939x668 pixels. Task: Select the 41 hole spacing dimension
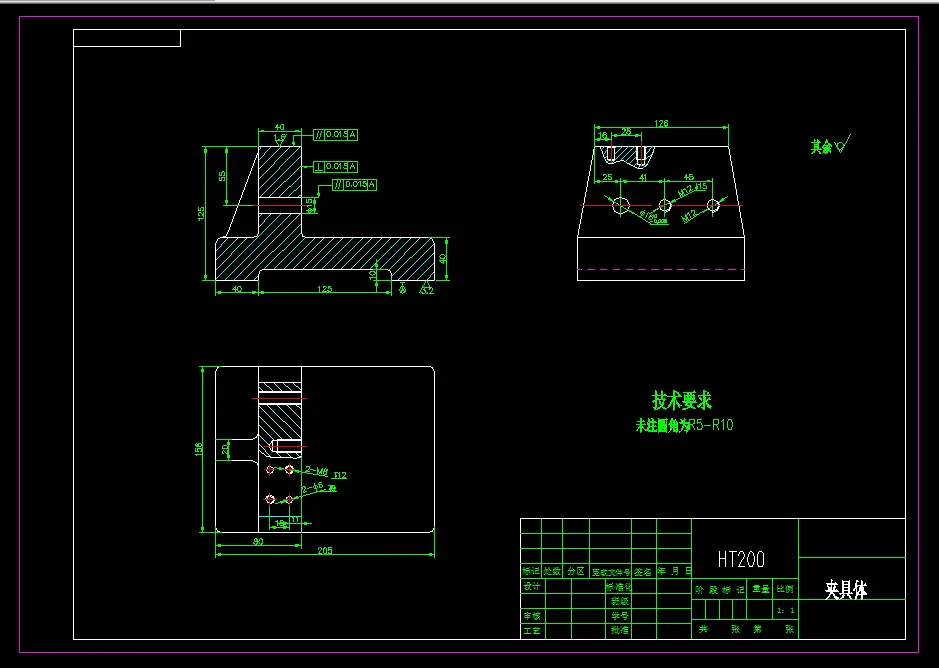coord(643,177)
